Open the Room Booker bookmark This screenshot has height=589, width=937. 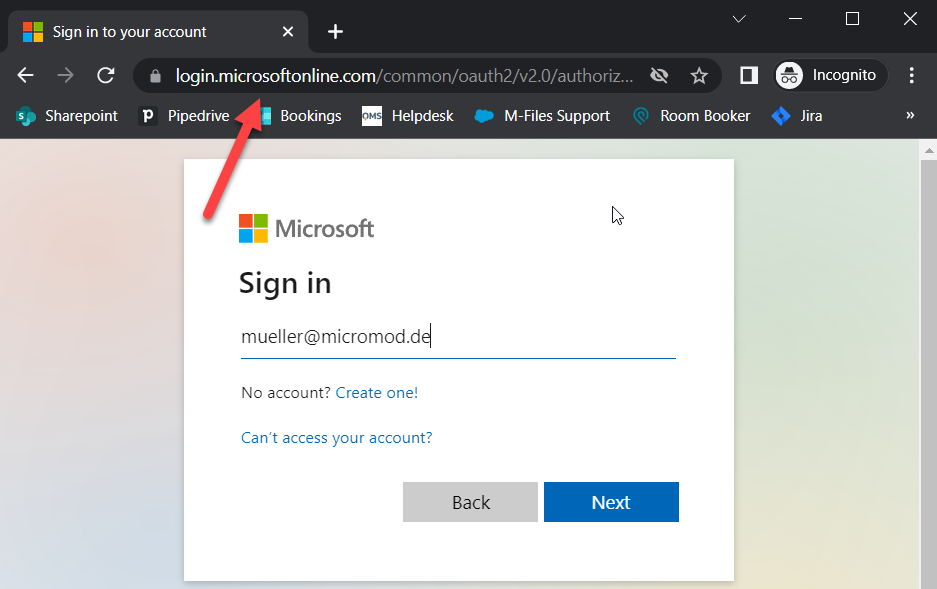pyautogui.click(x=691, y=116)
